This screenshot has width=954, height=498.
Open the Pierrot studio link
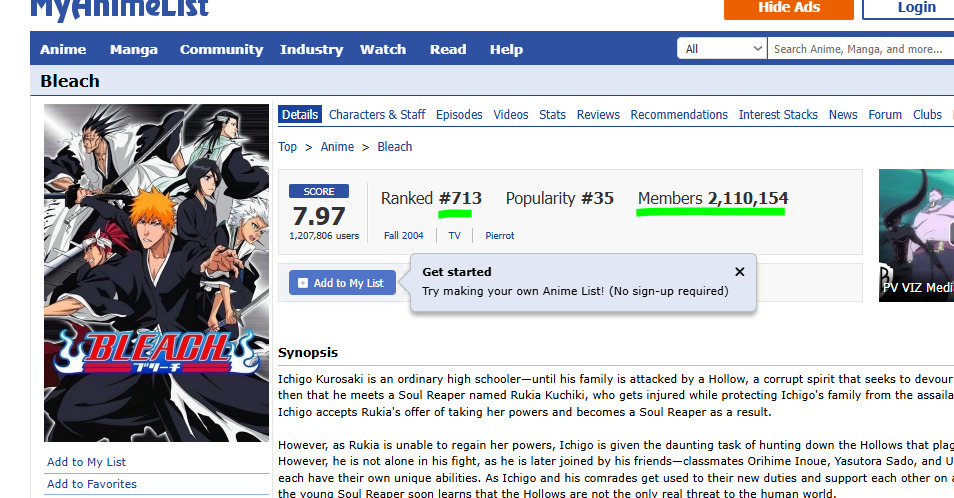click(x=500, y=235)
